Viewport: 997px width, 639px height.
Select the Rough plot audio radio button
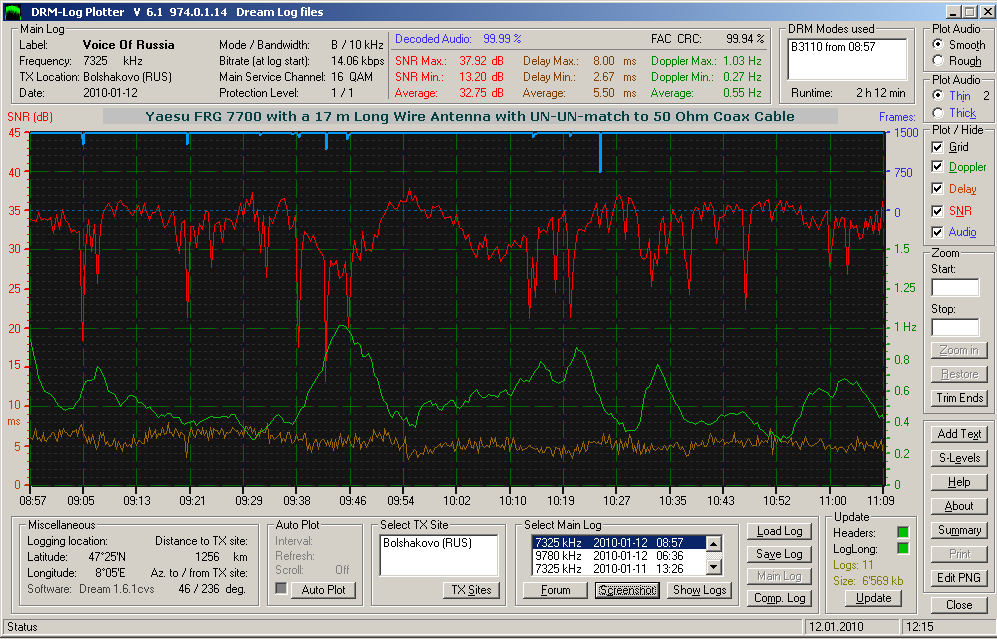938,60
